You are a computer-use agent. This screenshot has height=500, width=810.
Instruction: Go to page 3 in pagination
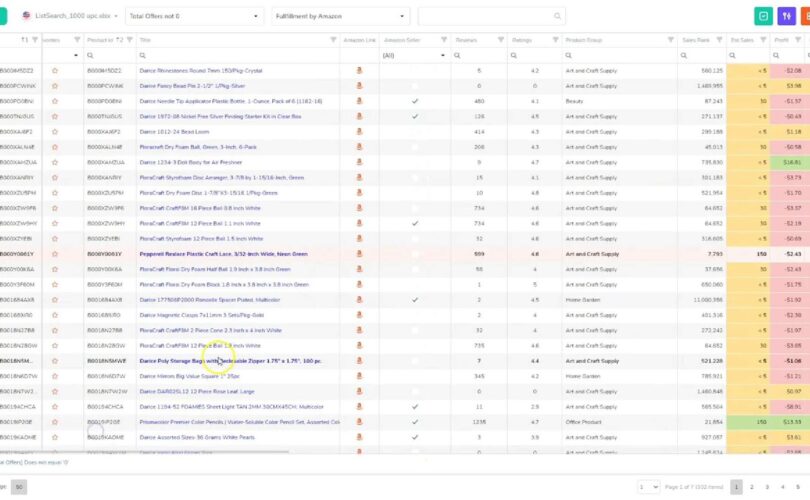click(x=767, y=487)
